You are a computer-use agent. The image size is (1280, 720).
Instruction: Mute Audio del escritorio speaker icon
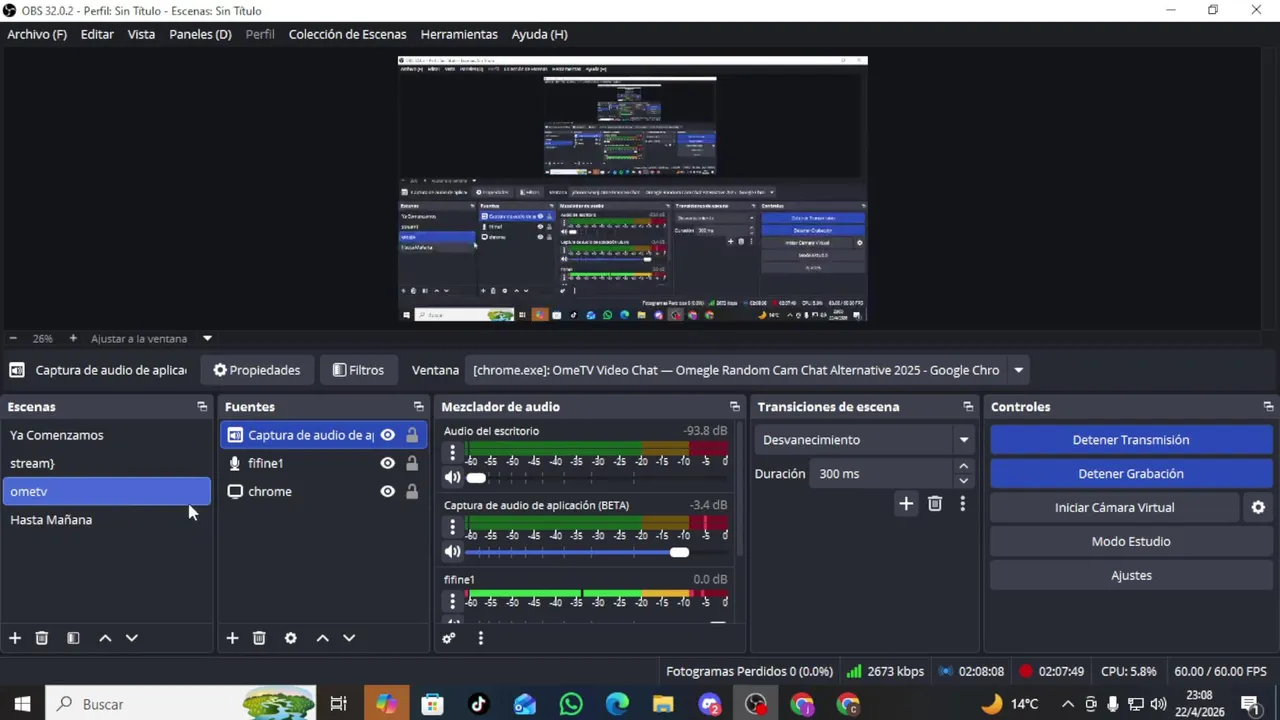(453, 478)
